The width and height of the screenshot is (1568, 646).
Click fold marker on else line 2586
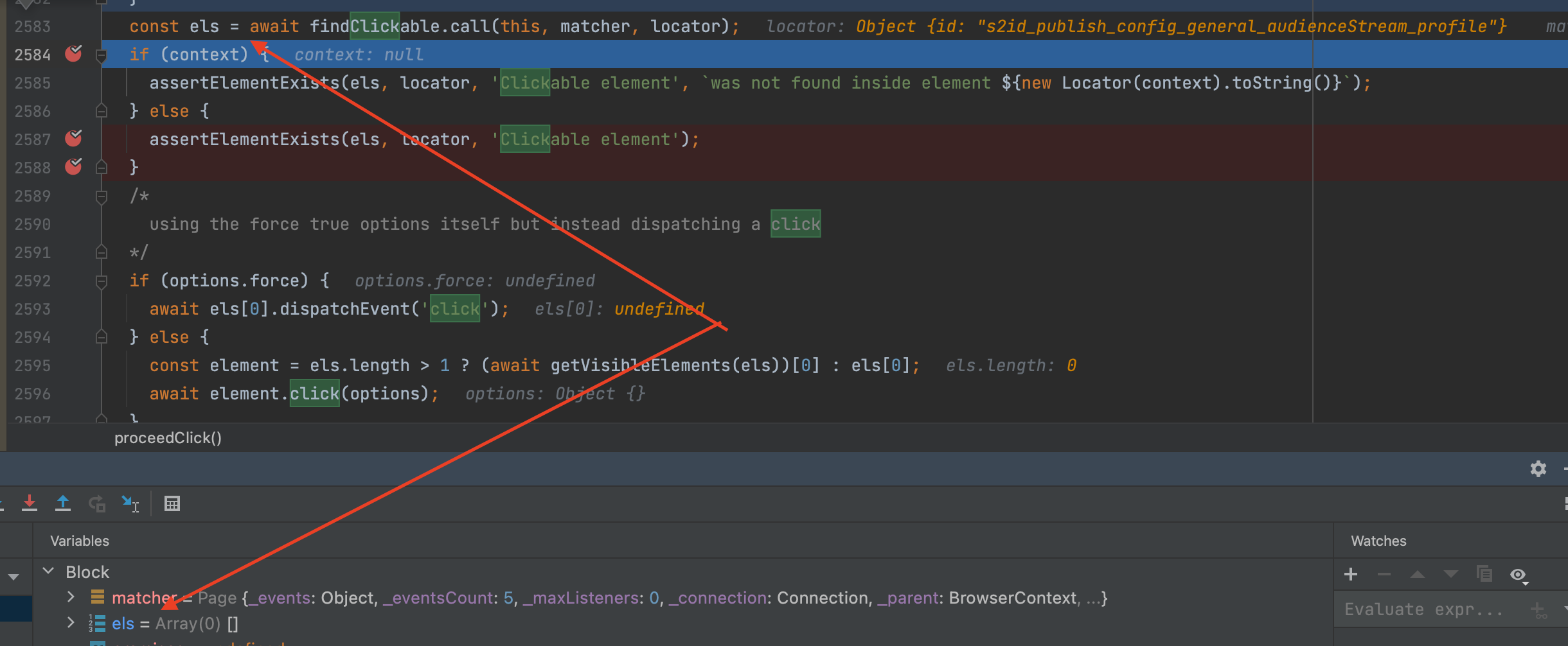[101, 110]
